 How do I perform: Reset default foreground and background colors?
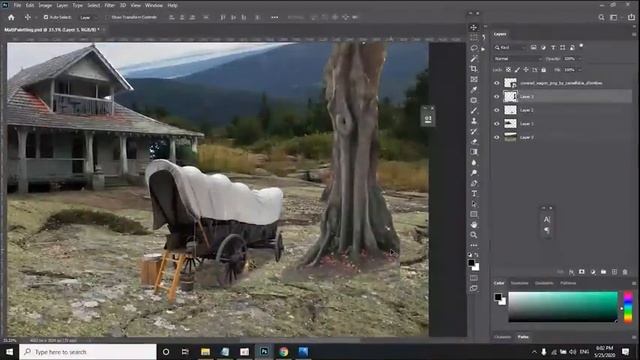[470, 255]
